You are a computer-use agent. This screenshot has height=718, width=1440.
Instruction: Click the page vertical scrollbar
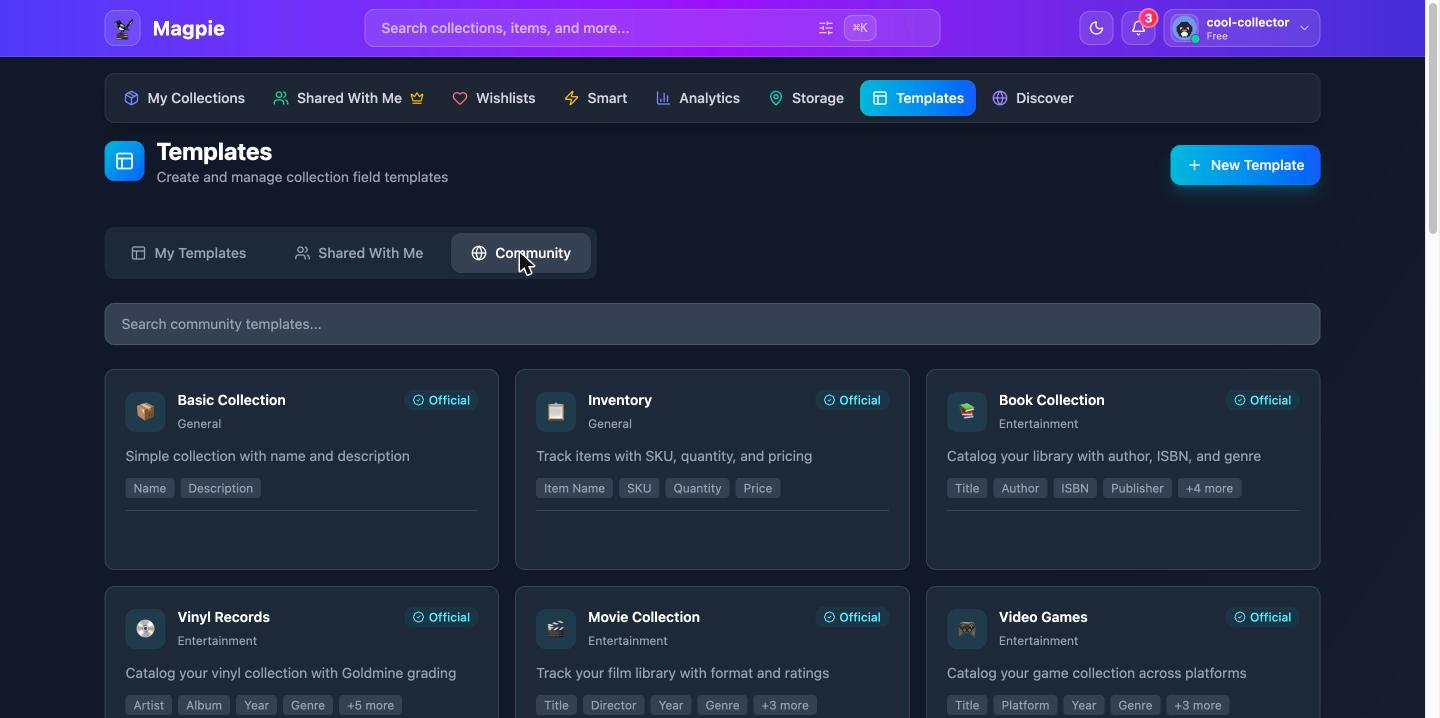1432,120
